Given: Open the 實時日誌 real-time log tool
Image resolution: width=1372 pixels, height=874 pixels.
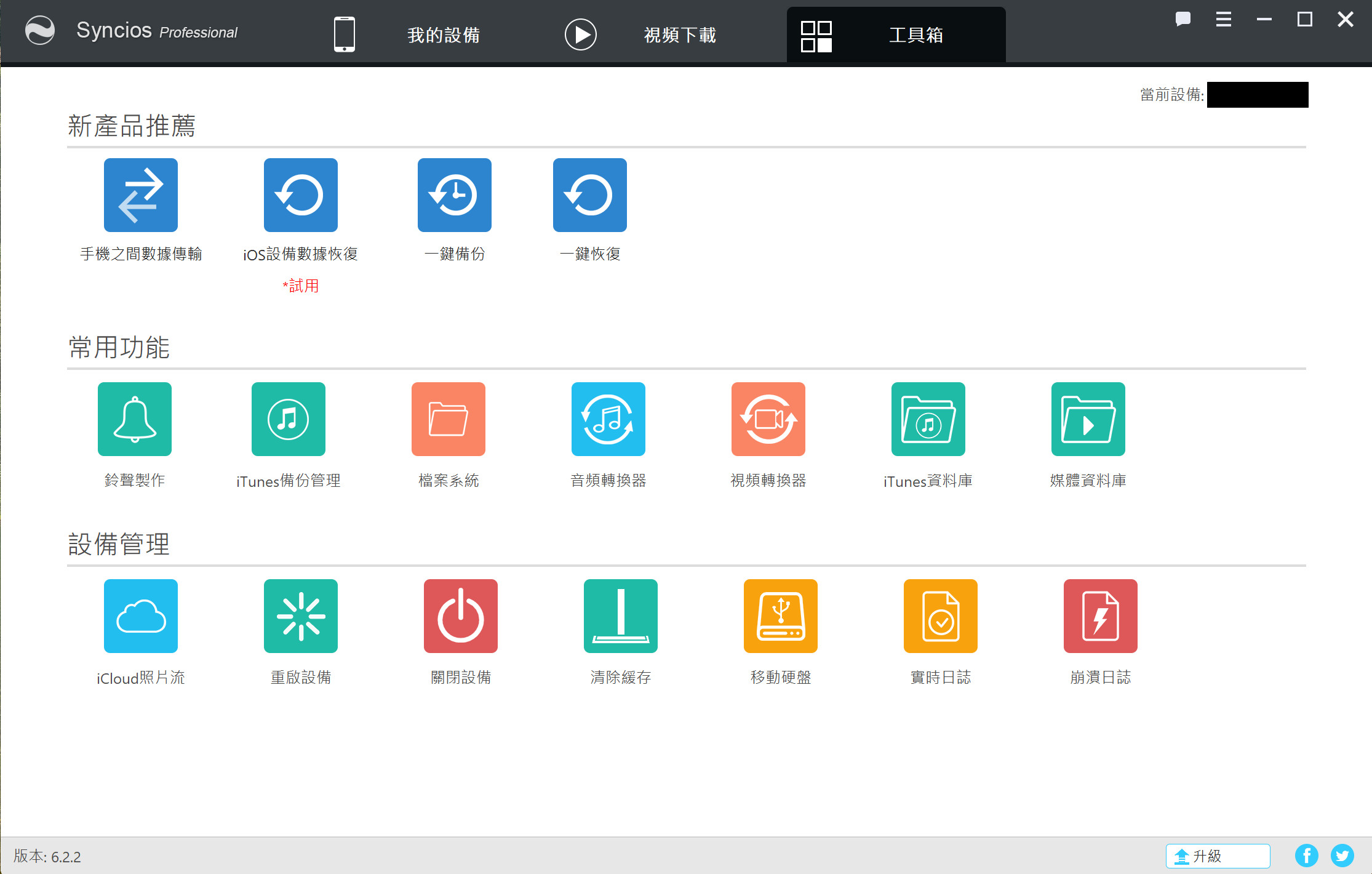Looking at the screenshot, I should click(941, 616).
